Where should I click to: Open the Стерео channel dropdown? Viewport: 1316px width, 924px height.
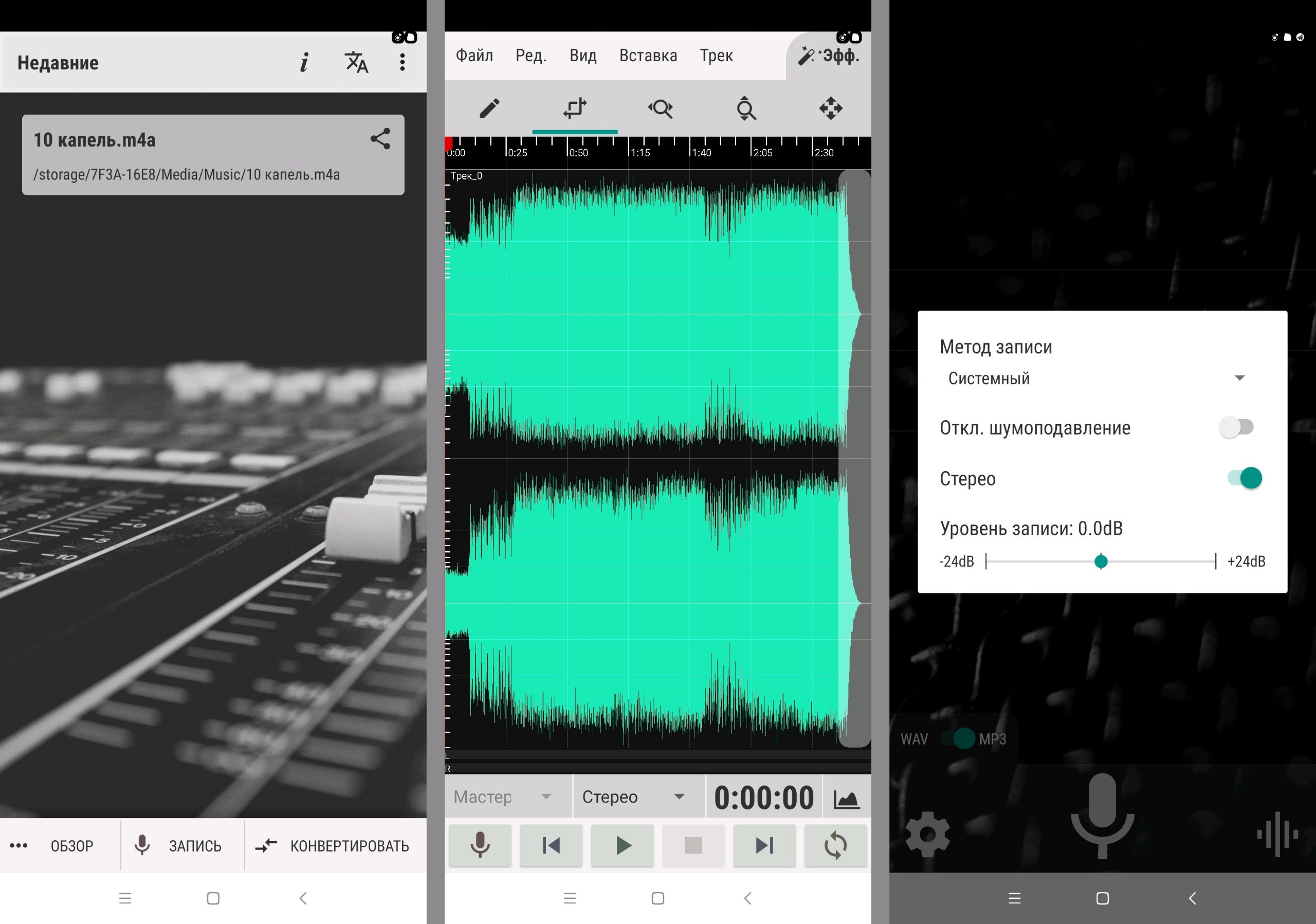(x=633, y=797)
